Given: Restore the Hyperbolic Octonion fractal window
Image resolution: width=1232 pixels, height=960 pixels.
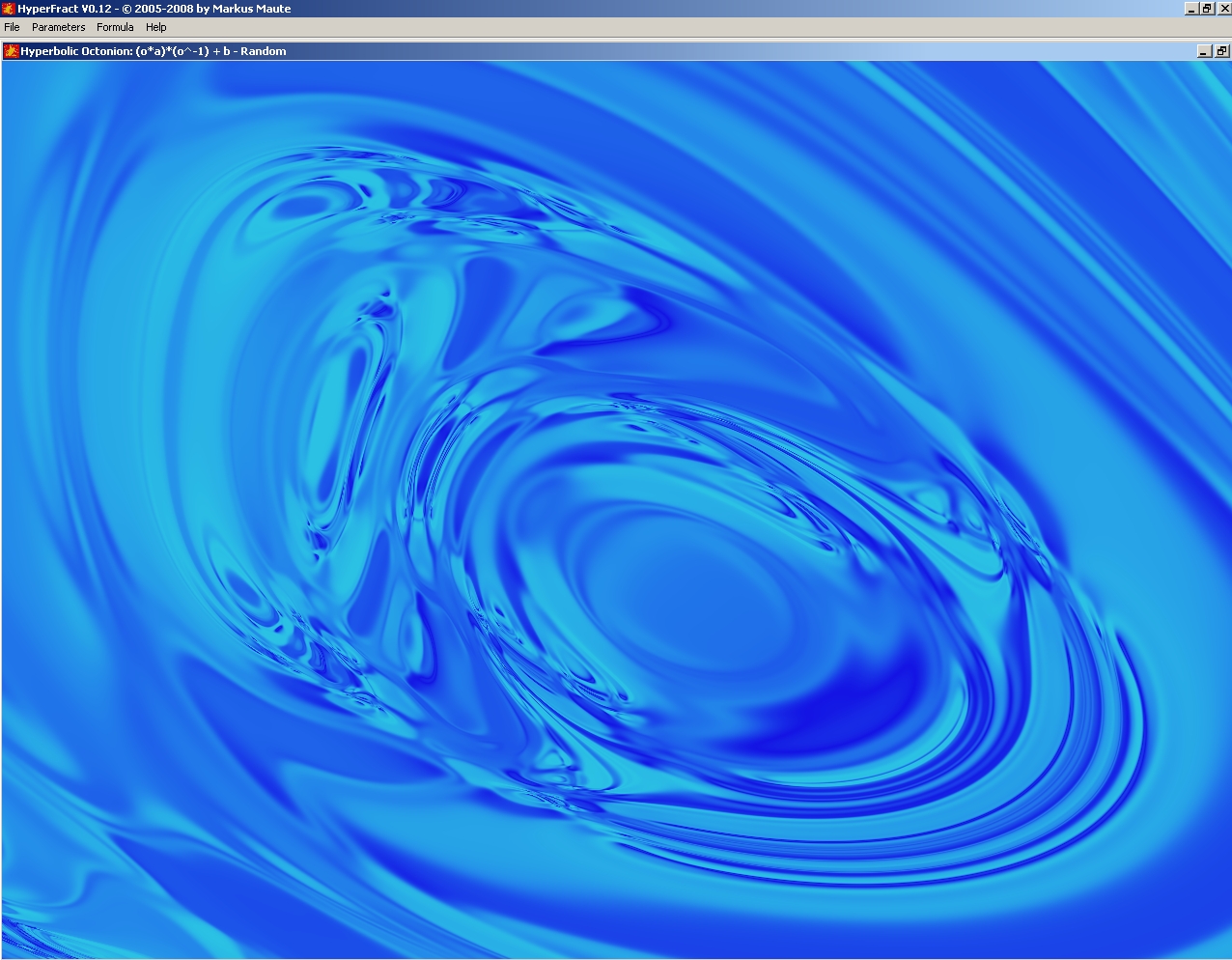Looking at the screenshot, I should click(x=1220, y=51).
